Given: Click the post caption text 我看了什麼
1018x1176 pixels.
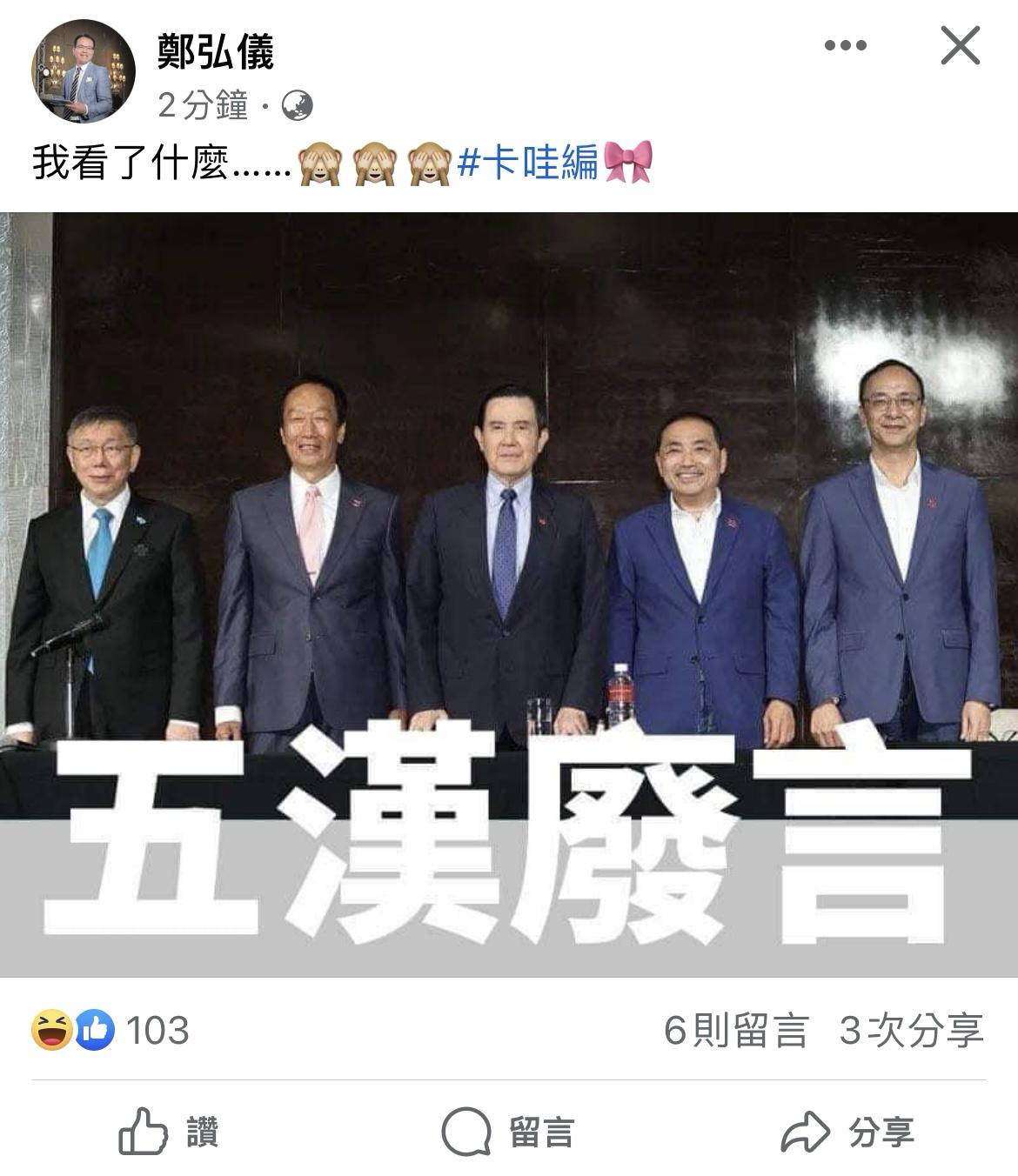Looking at the screenshot, I should tap(131, 162).
